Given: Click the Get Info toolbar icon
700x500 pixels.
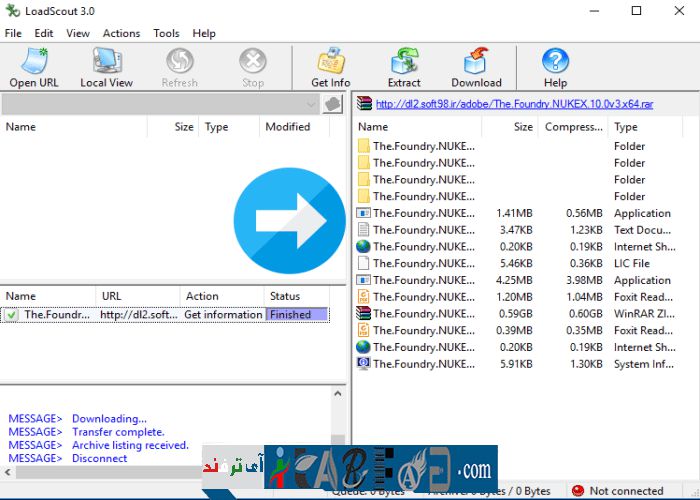Looking at the screenshot, I should [330, 67].
